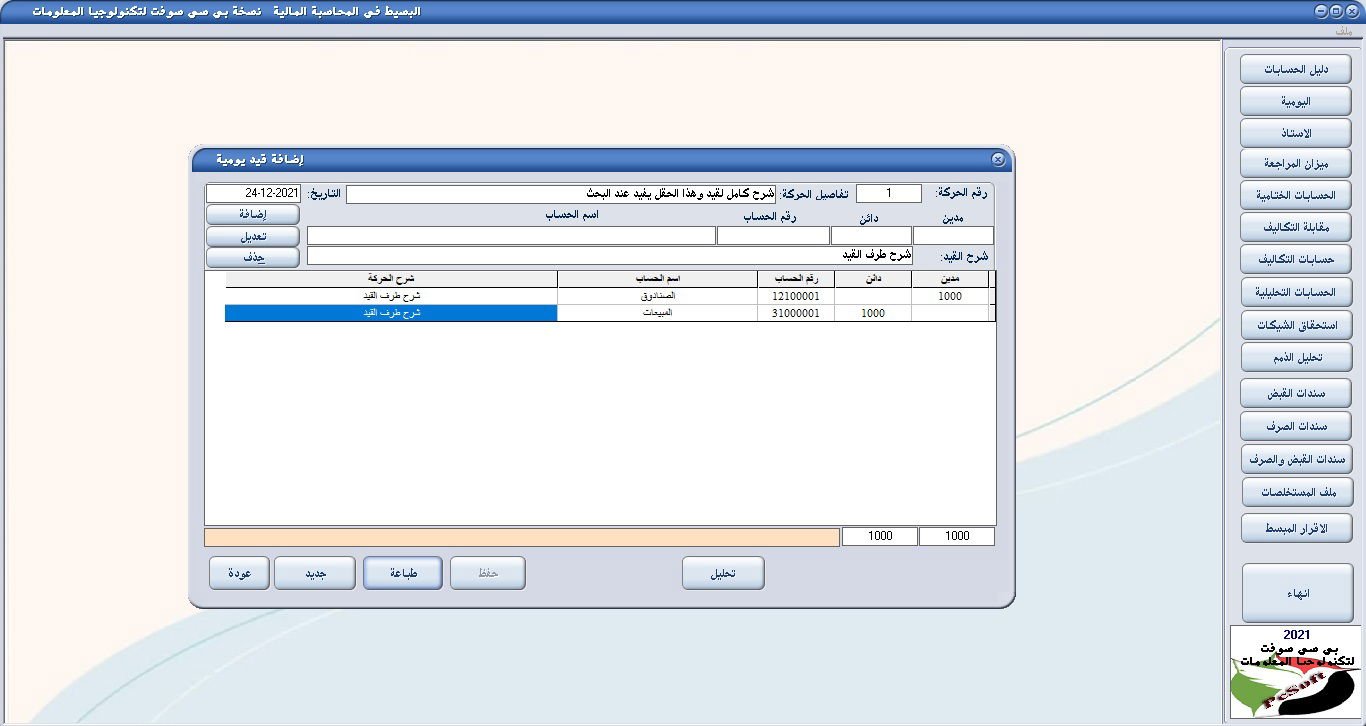Open حسابات التكاليف from the sidebar
The image size is (1366, 726).
[x=1295, y=259]
